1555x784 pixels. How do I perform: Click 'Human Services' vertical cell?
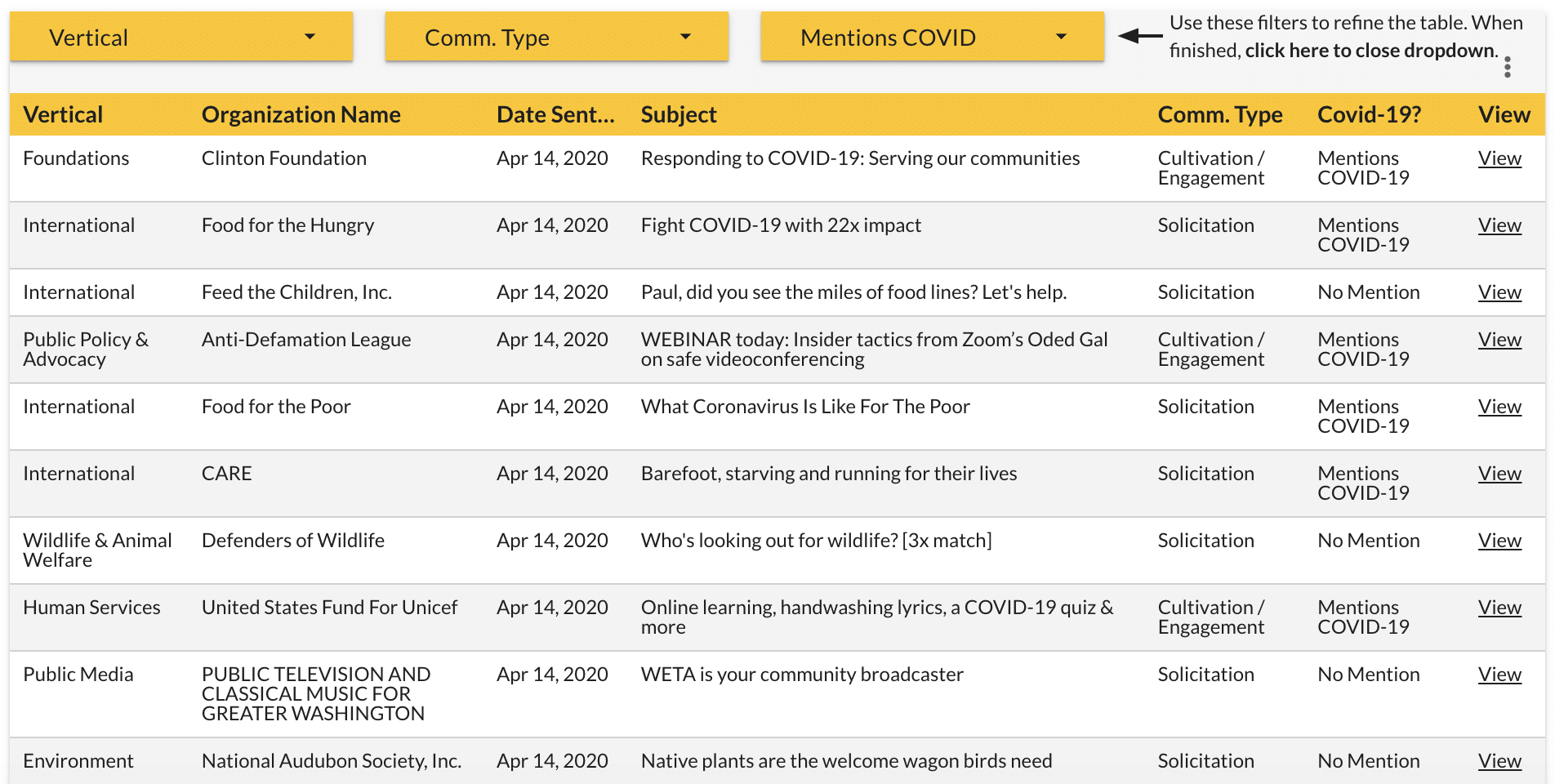(91, 608)
